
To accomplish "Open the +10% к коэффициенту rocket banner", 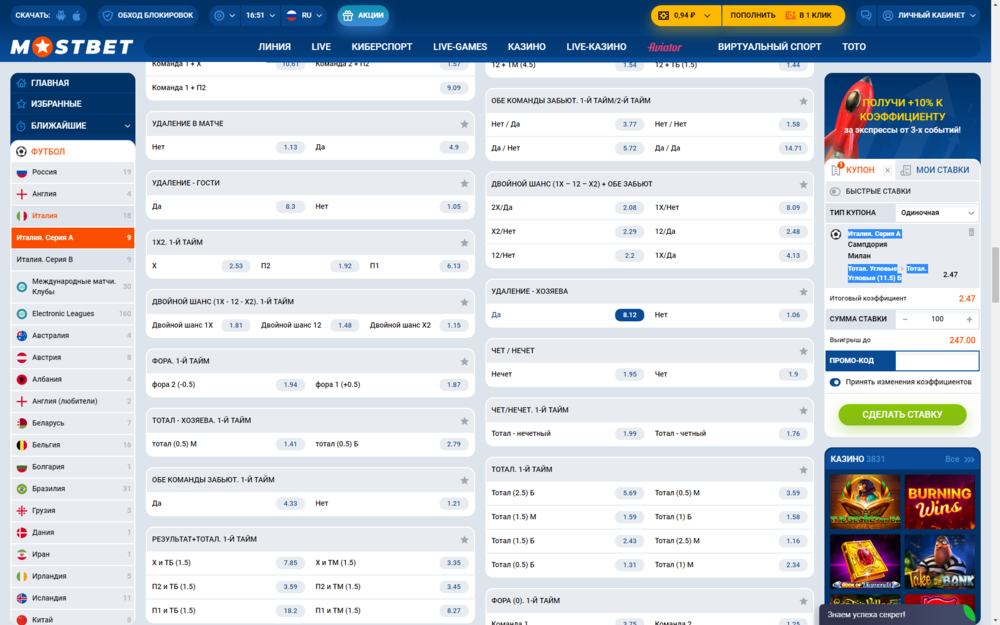I will 902,116.
